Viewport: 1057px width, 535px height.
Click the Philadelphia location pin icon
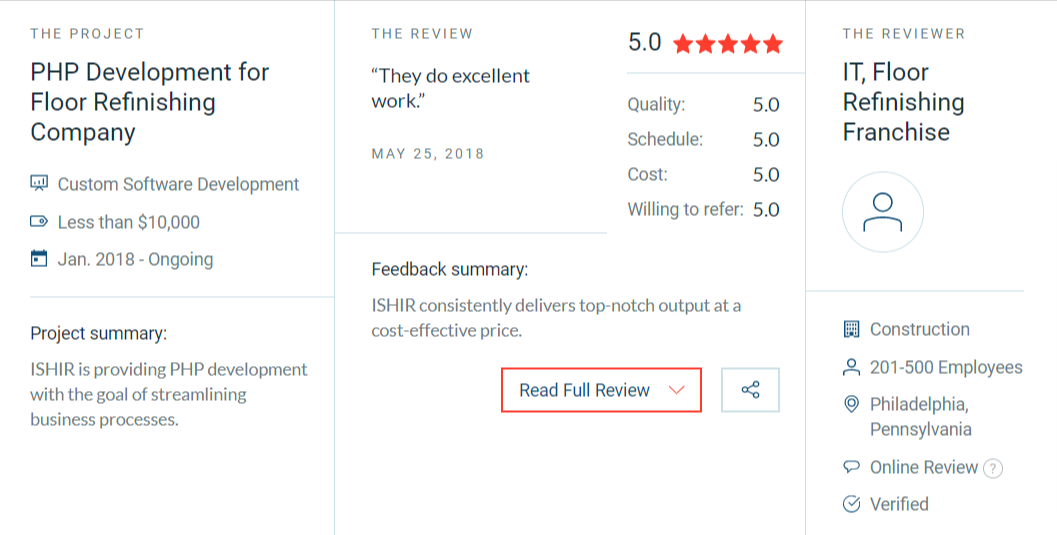pos(852,404)
